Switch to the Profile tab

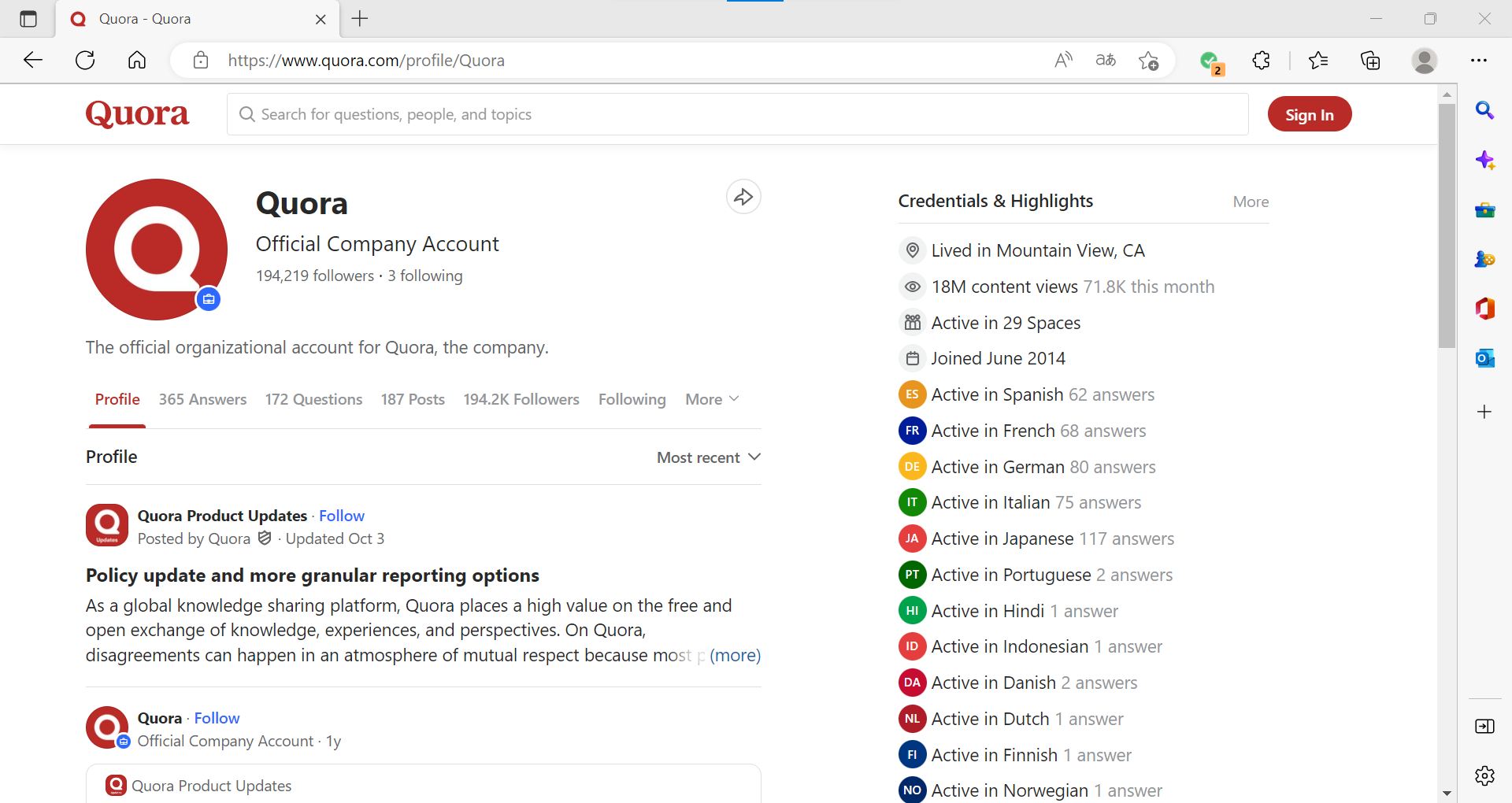[117, 399]
